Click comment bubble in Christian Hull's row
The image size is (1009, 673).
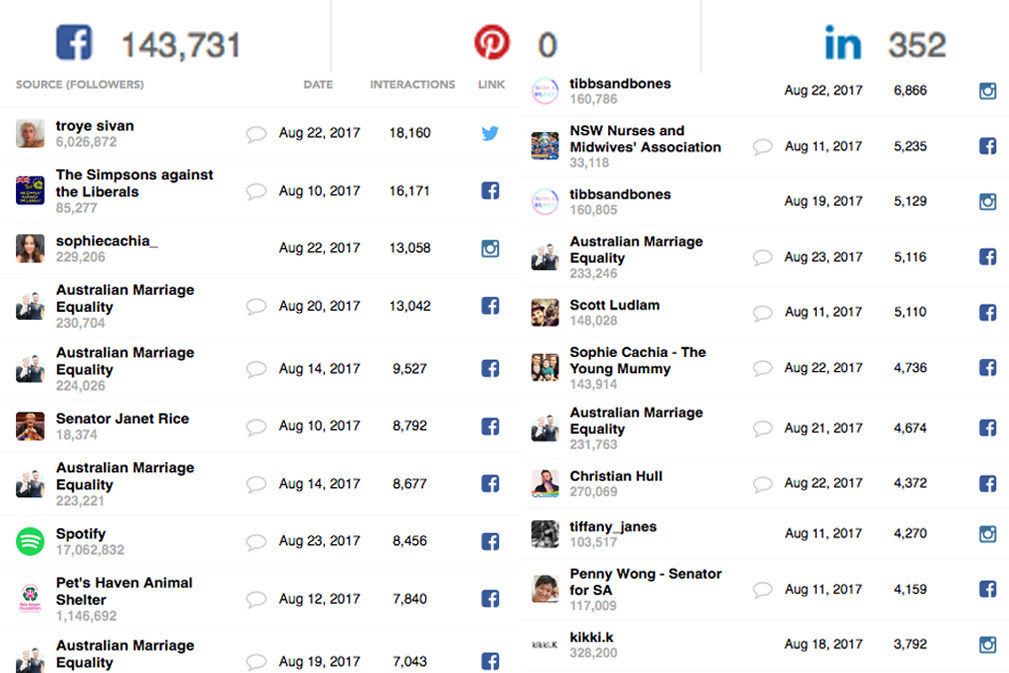[x=763, y=484]
